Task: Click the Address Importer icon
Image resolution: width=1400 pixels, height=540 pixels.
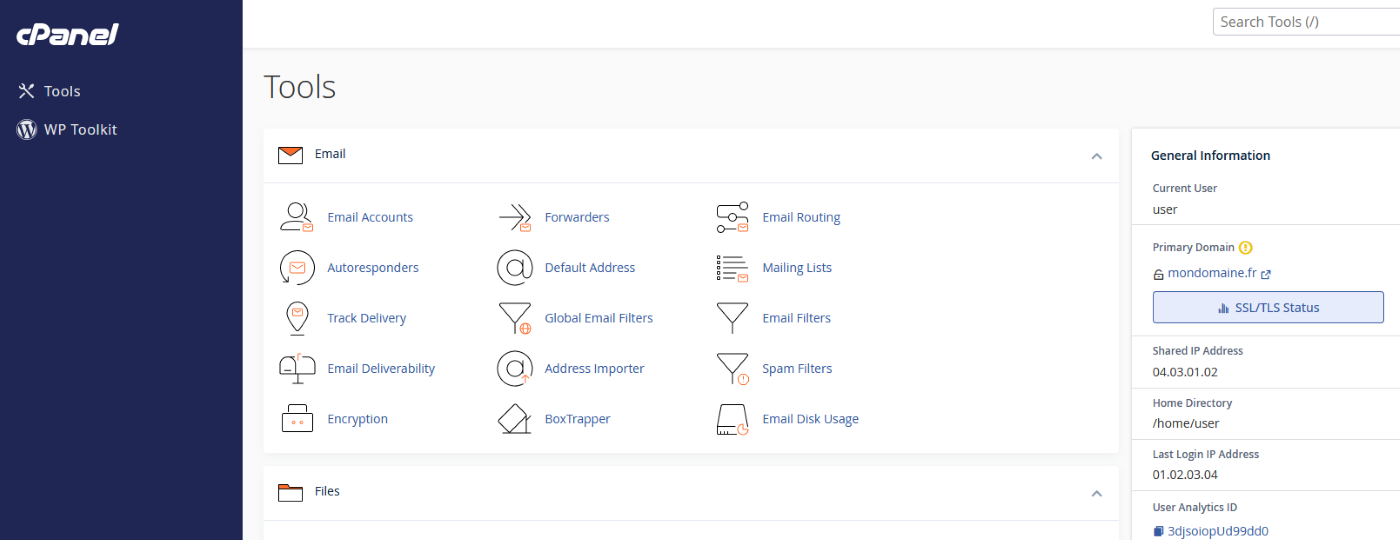Action: tap(514, 369)
